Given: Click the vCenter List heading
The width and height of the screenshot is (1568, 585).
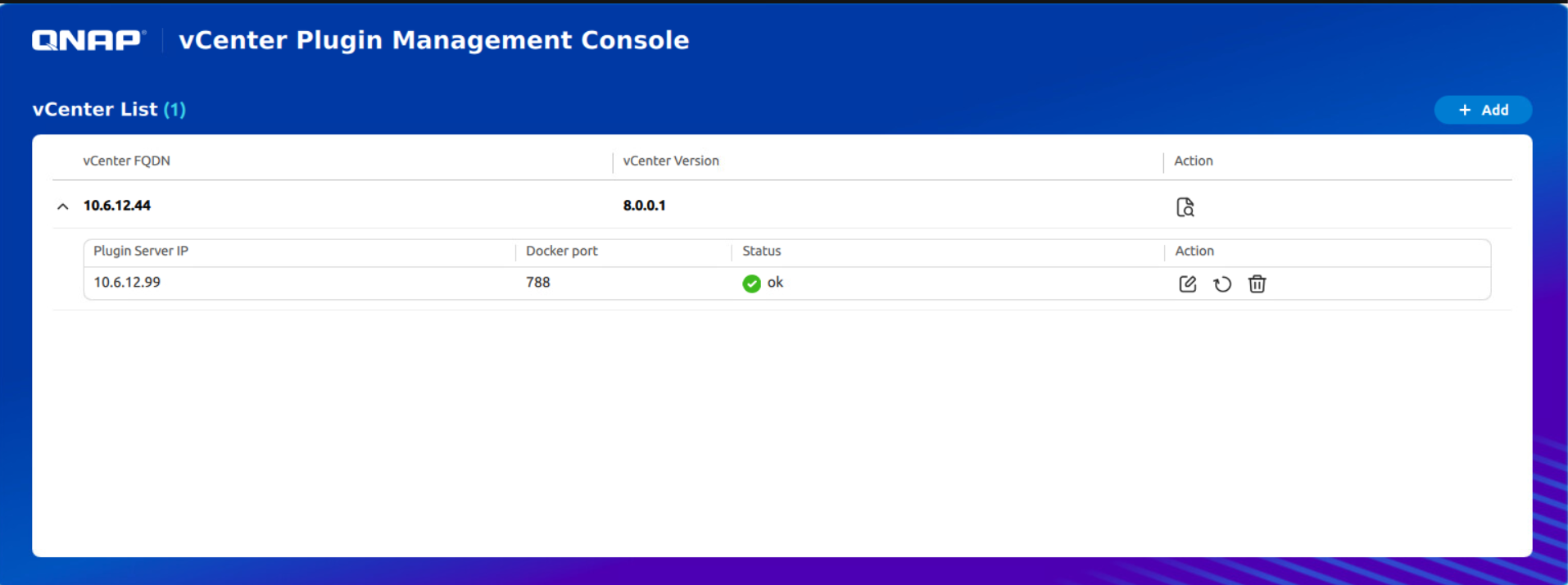Looking at the screenshot, I should point(95,110).
